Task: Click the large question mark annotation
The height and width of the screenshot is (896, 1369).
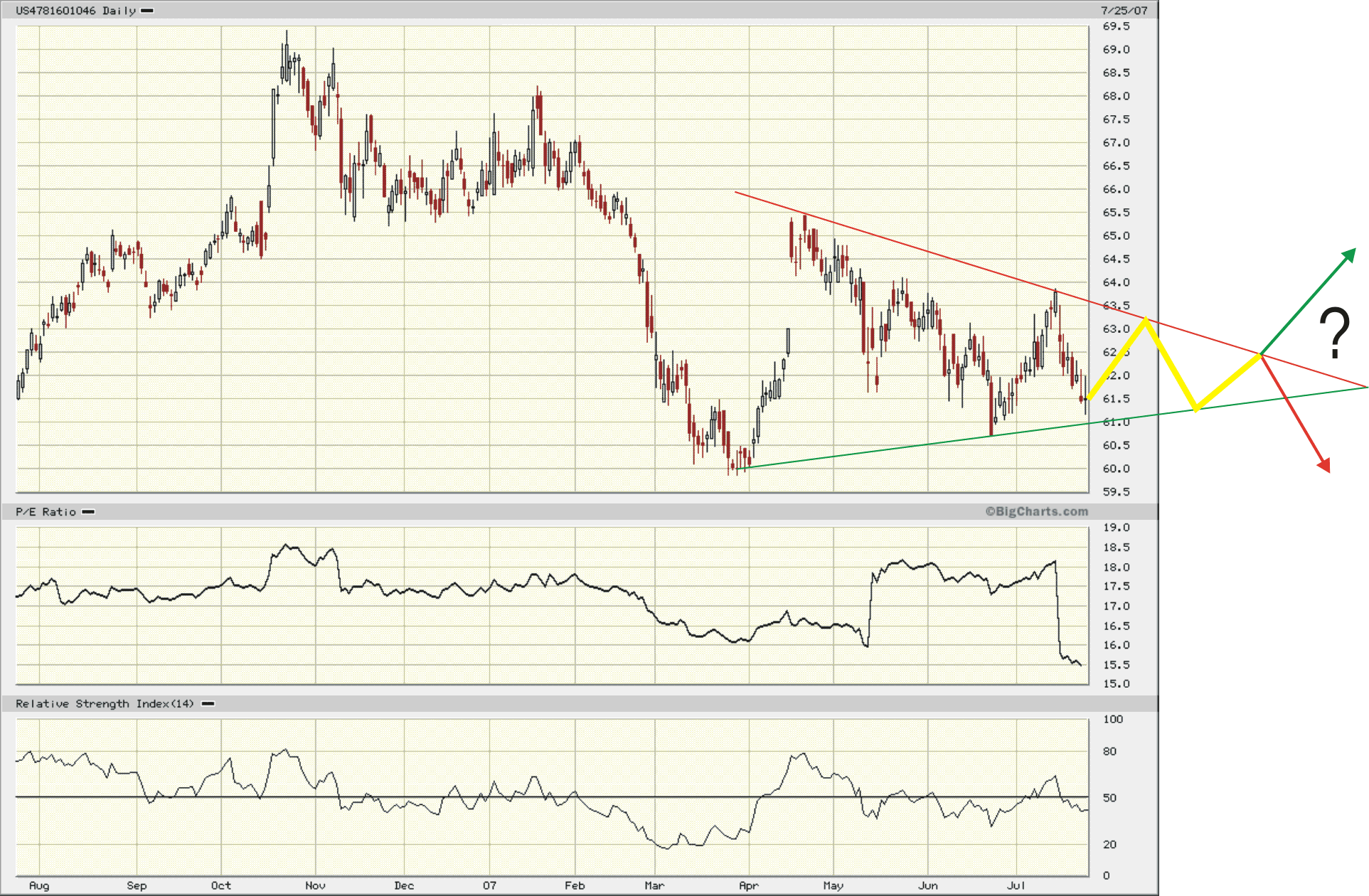Action: (1335, 333)
